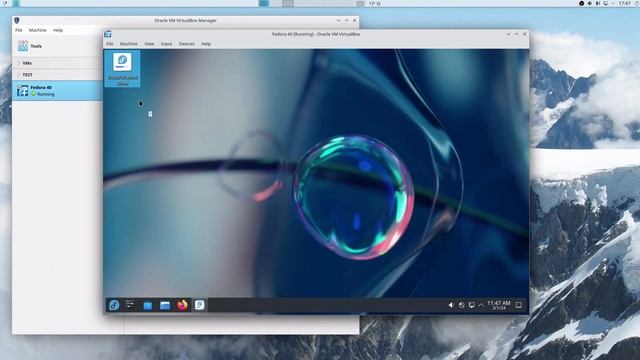
Task: Open the Fedora application launcher in the guest taskbar
Action: [113, 305]
